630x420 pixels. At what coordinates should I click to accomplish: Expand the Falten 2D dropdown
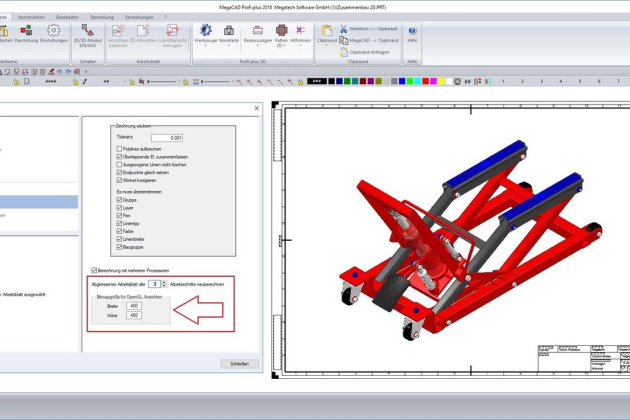280,46
